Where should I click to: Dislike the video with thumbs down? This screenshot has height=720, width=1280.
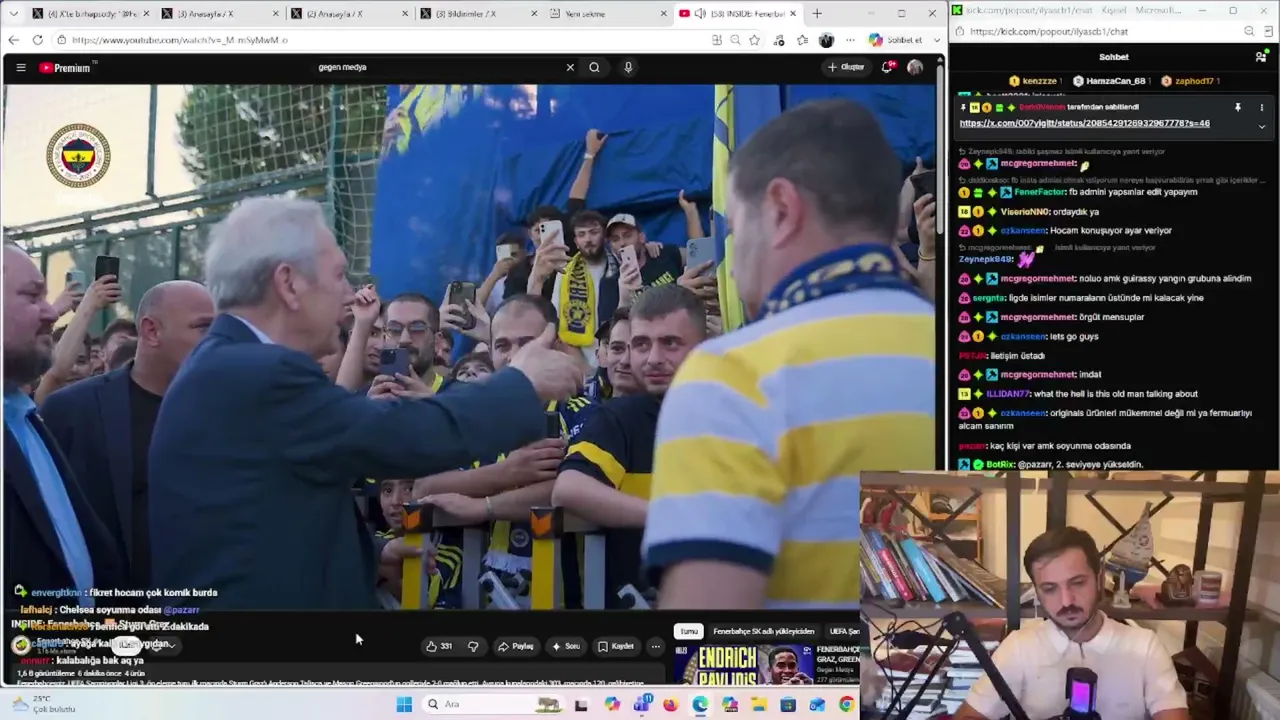(x=473, y=646)
